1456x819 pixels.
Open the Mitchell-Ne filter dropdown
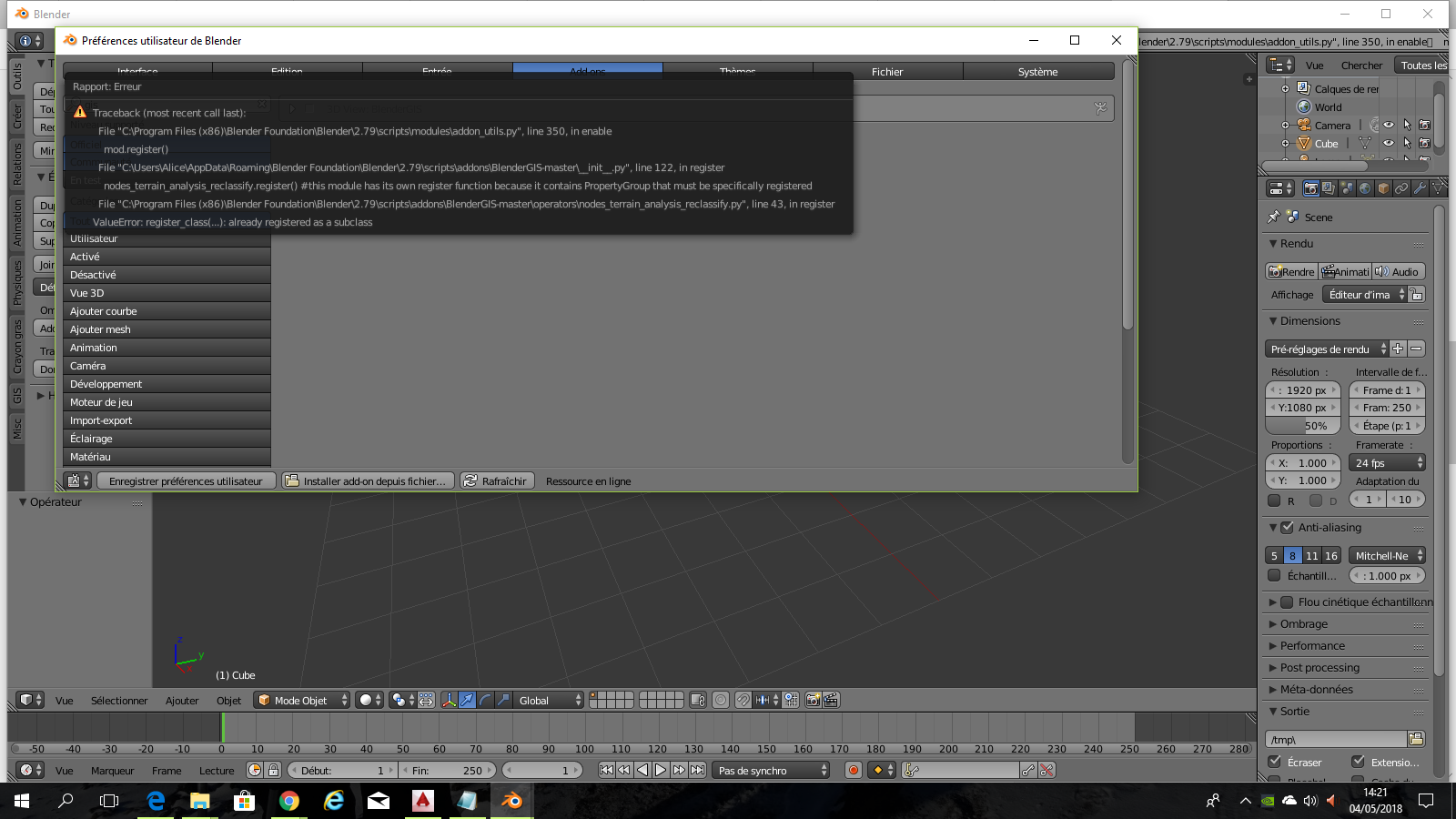(1387, 555)
